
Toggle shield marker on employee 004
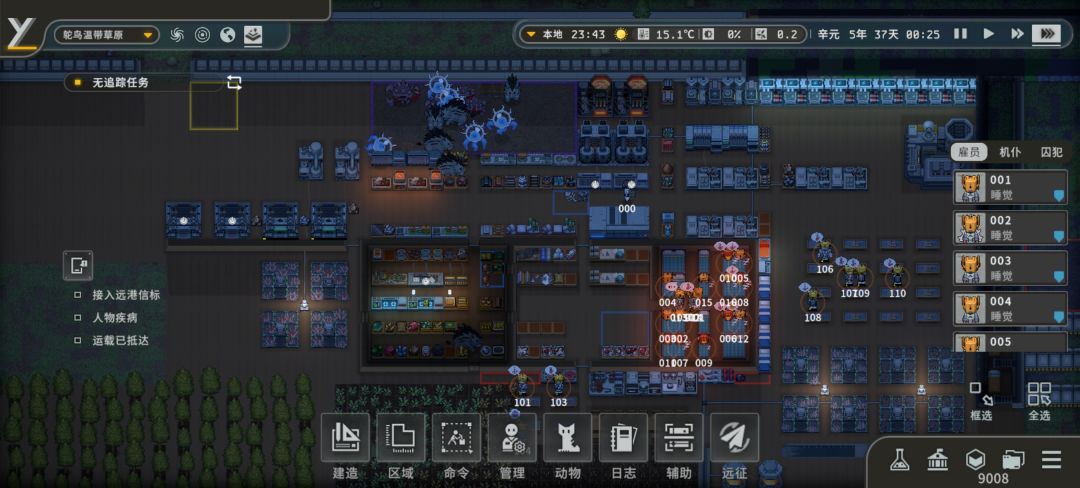[1059, 317]
